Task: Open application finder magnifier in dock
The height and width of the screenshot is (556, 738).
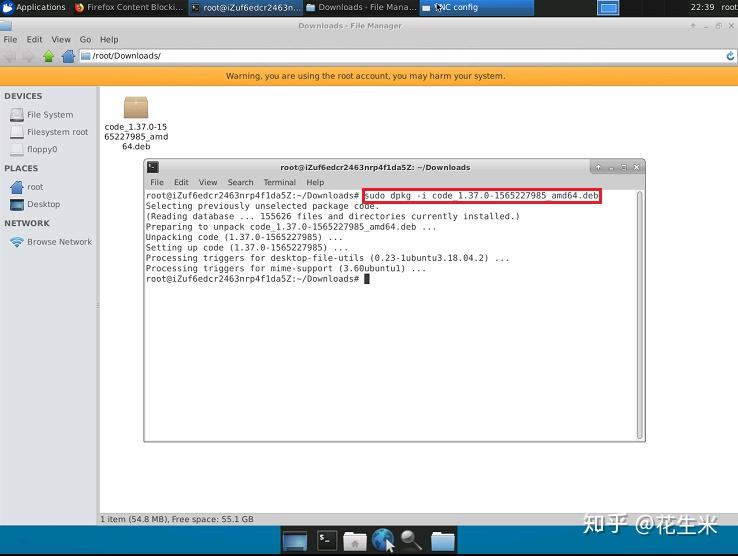Action: pos(411,540)
